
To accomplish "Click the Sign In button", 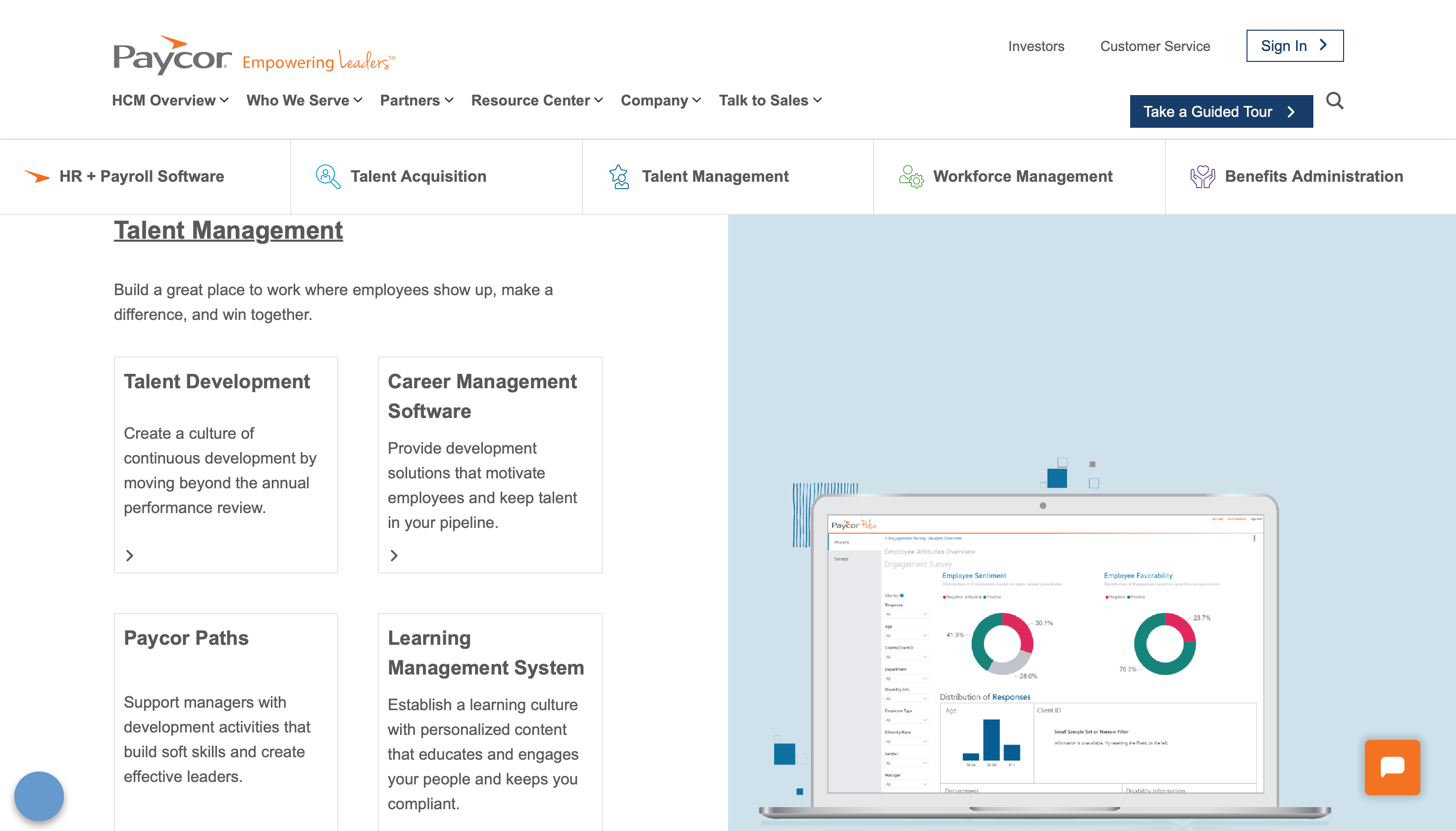I will point(1295,46).
